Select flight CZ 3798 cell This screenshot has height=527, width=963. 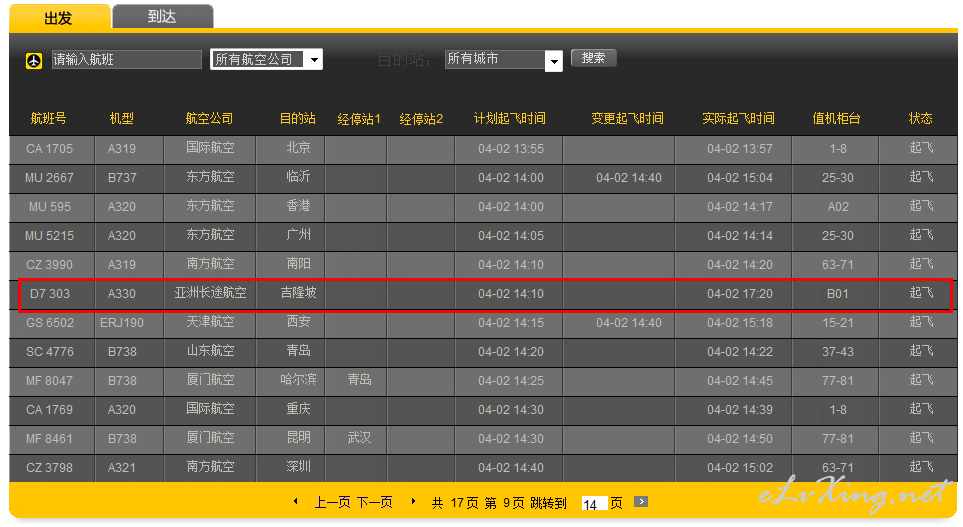(52, 468)
